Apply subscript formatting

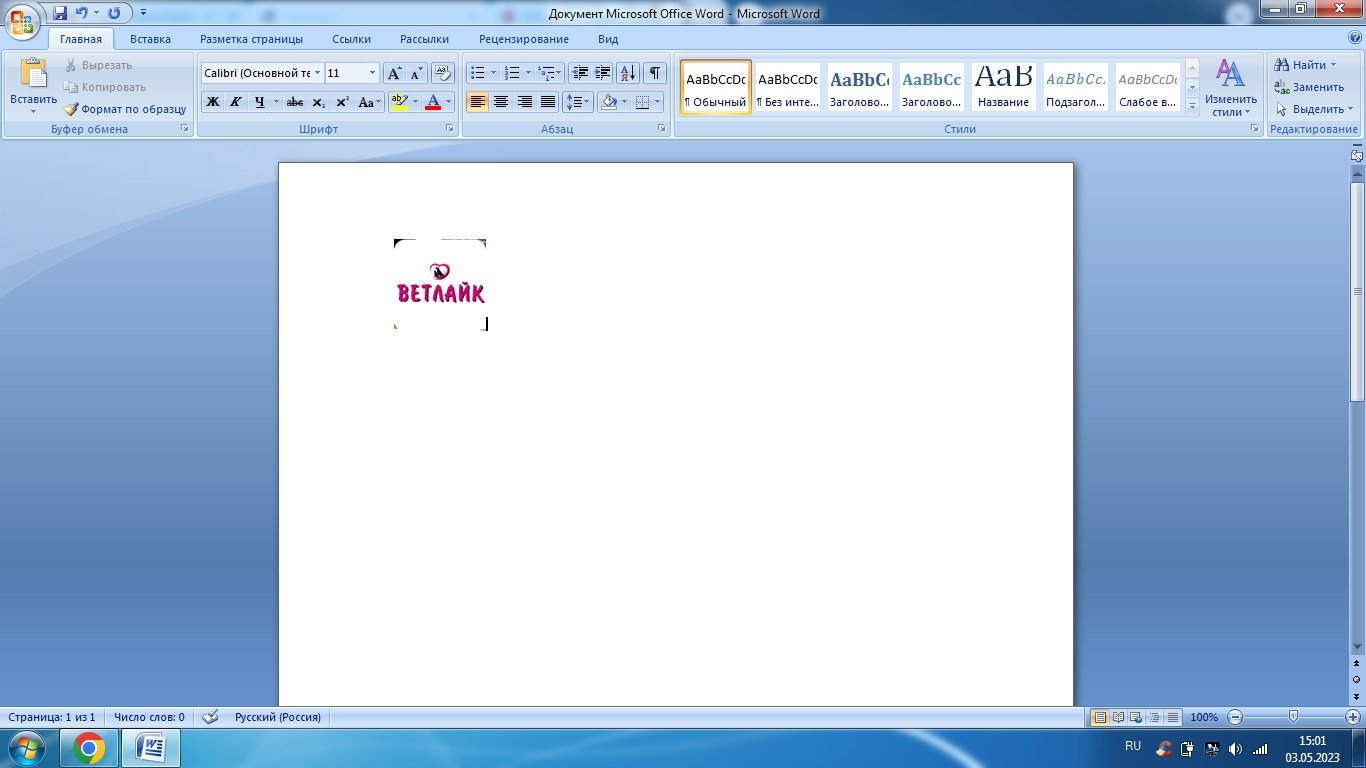(318, 102)
